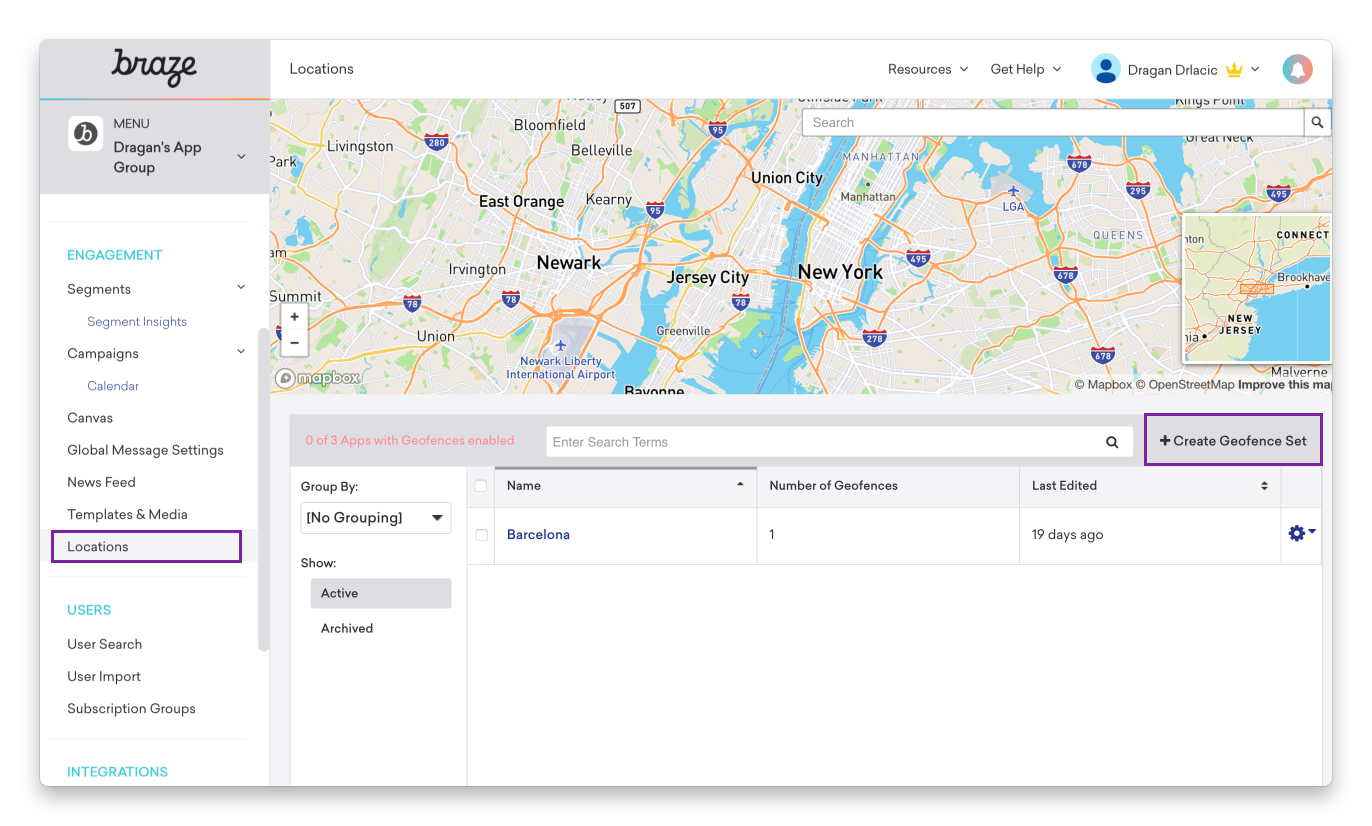
Task: Go to Segment Insights
Action: click(137, 322)
